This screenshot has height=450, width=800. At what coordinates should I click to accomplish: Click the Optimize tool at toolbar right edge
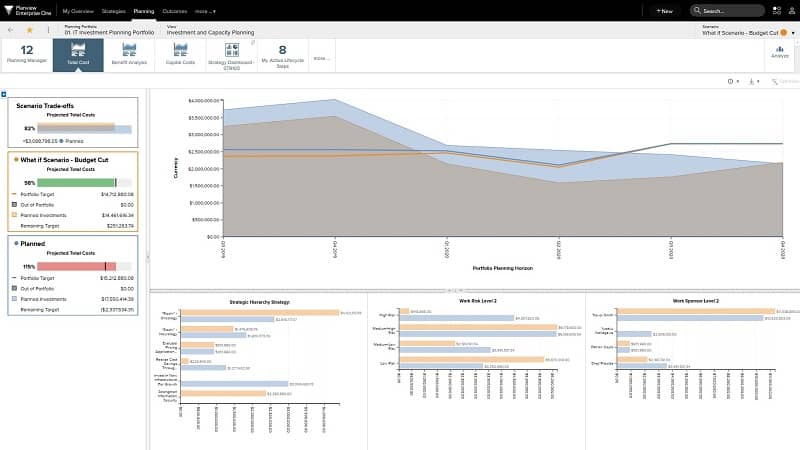tap(785, 81)
